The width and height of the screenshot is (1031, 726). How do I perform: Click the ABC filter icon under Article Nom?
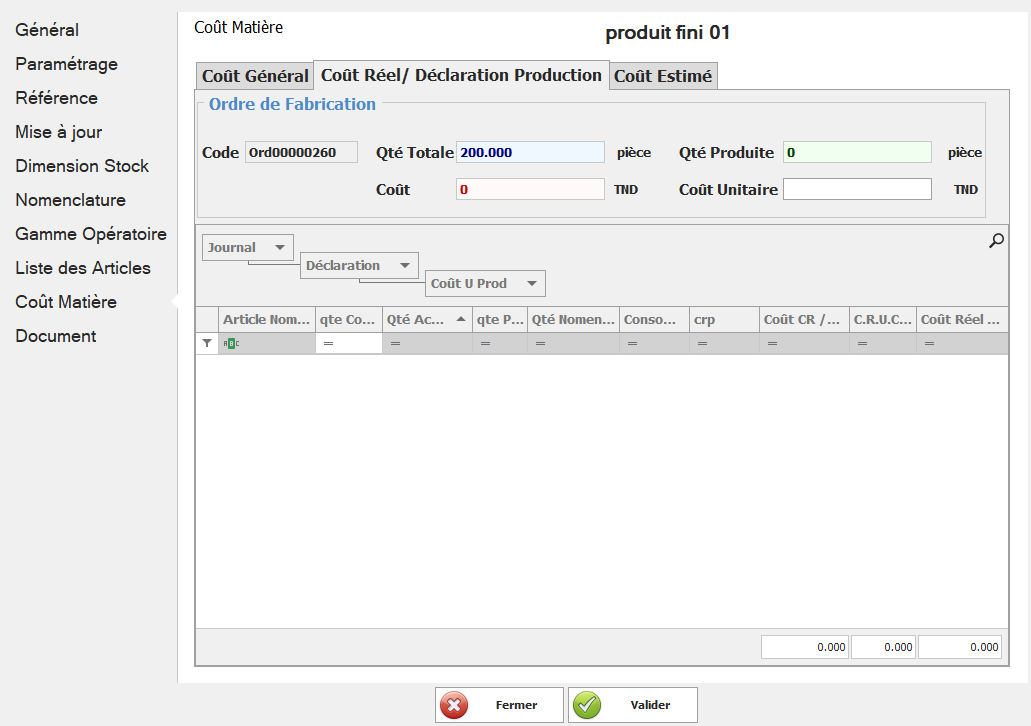(231, 343)
